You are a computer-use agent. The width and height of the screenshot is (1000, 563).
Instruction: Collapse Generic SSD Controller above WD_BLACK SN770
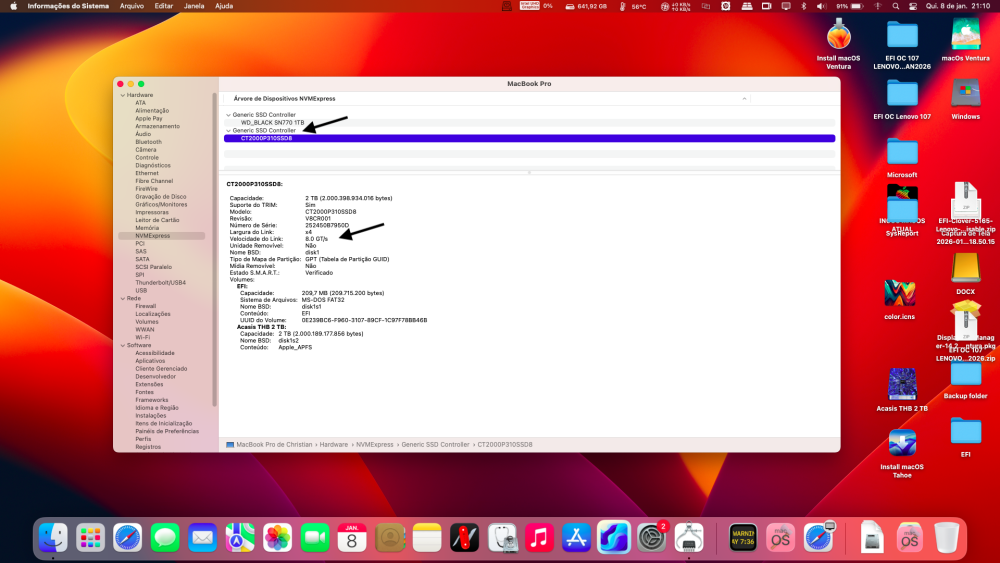click(228, 115)
